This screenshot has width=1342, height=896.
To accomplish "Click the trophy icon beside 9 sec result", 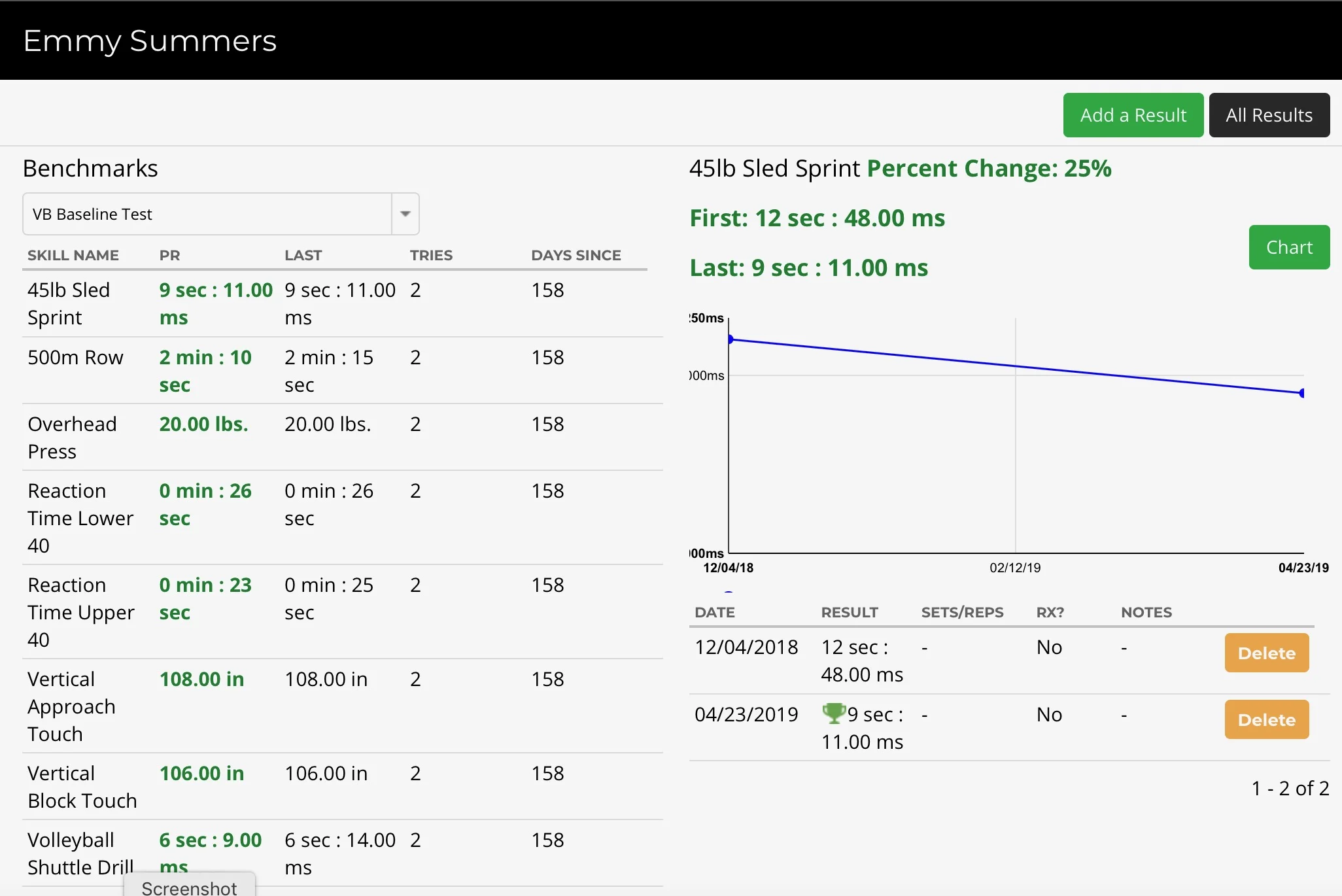I will tap(834, 713).
